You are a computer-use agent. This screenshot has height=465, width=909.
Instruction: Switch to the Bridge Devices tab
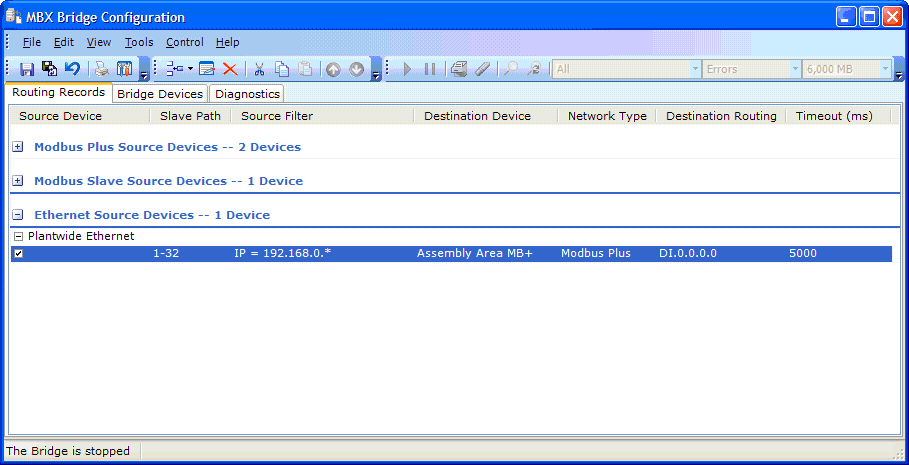click(160, 94)
